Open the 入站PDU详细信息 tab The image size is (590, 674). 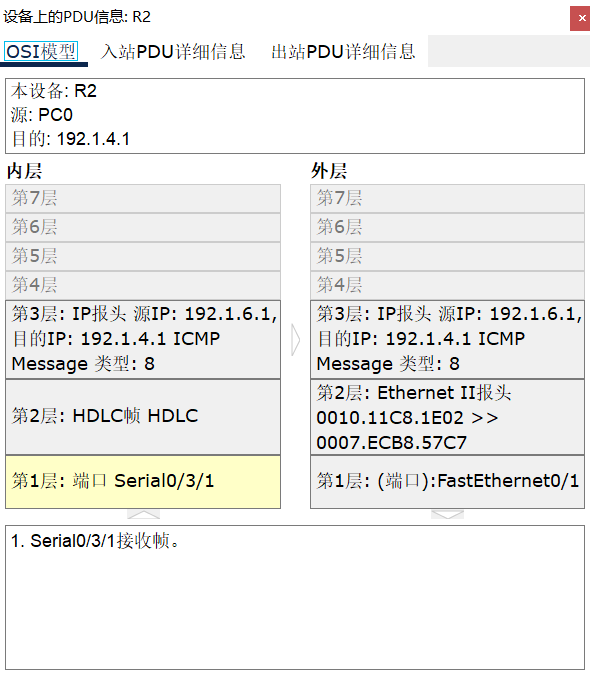pyautogui.click(x=173, y=52)
